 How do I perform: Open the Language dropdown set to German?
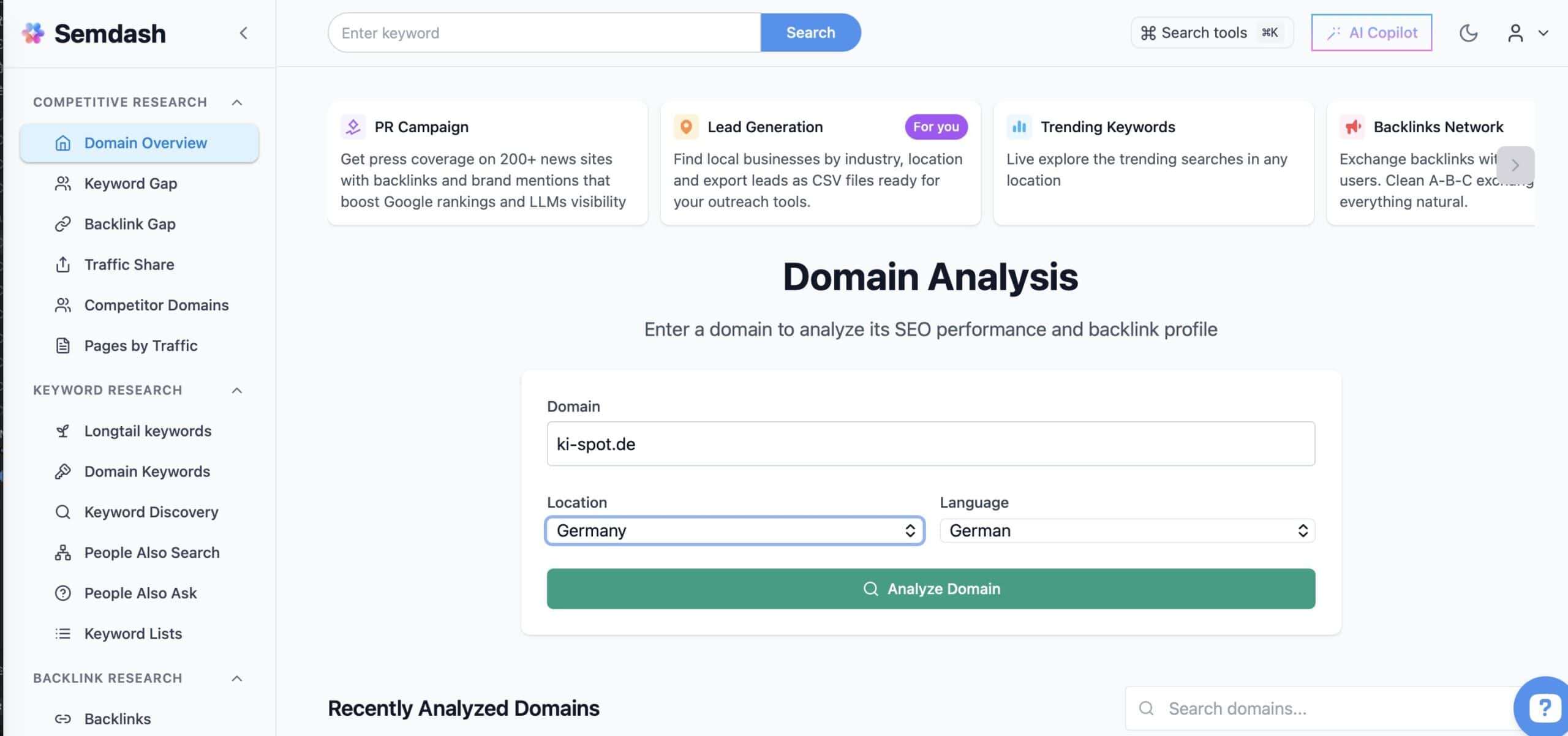(x=1127, y=530)
